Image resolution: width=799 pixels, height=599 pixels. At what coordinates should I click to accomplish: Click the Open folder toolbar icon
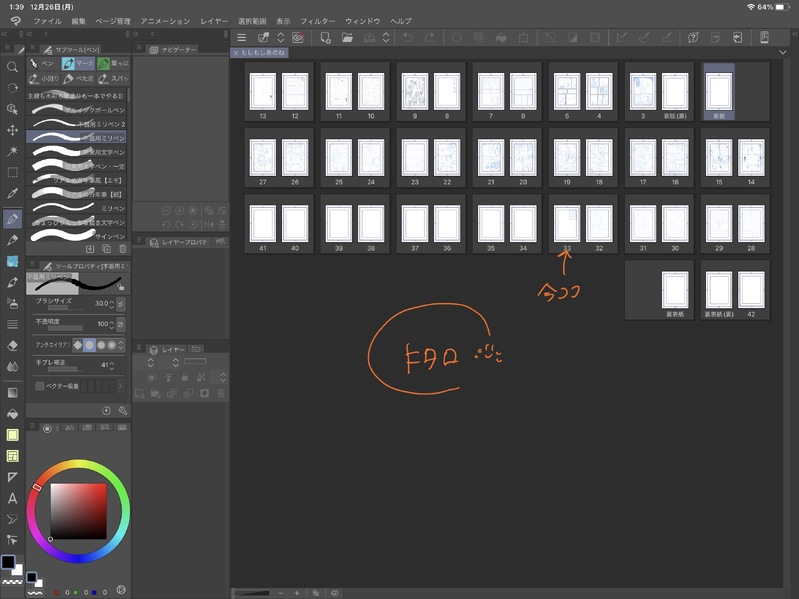click(x=348, y=38)
